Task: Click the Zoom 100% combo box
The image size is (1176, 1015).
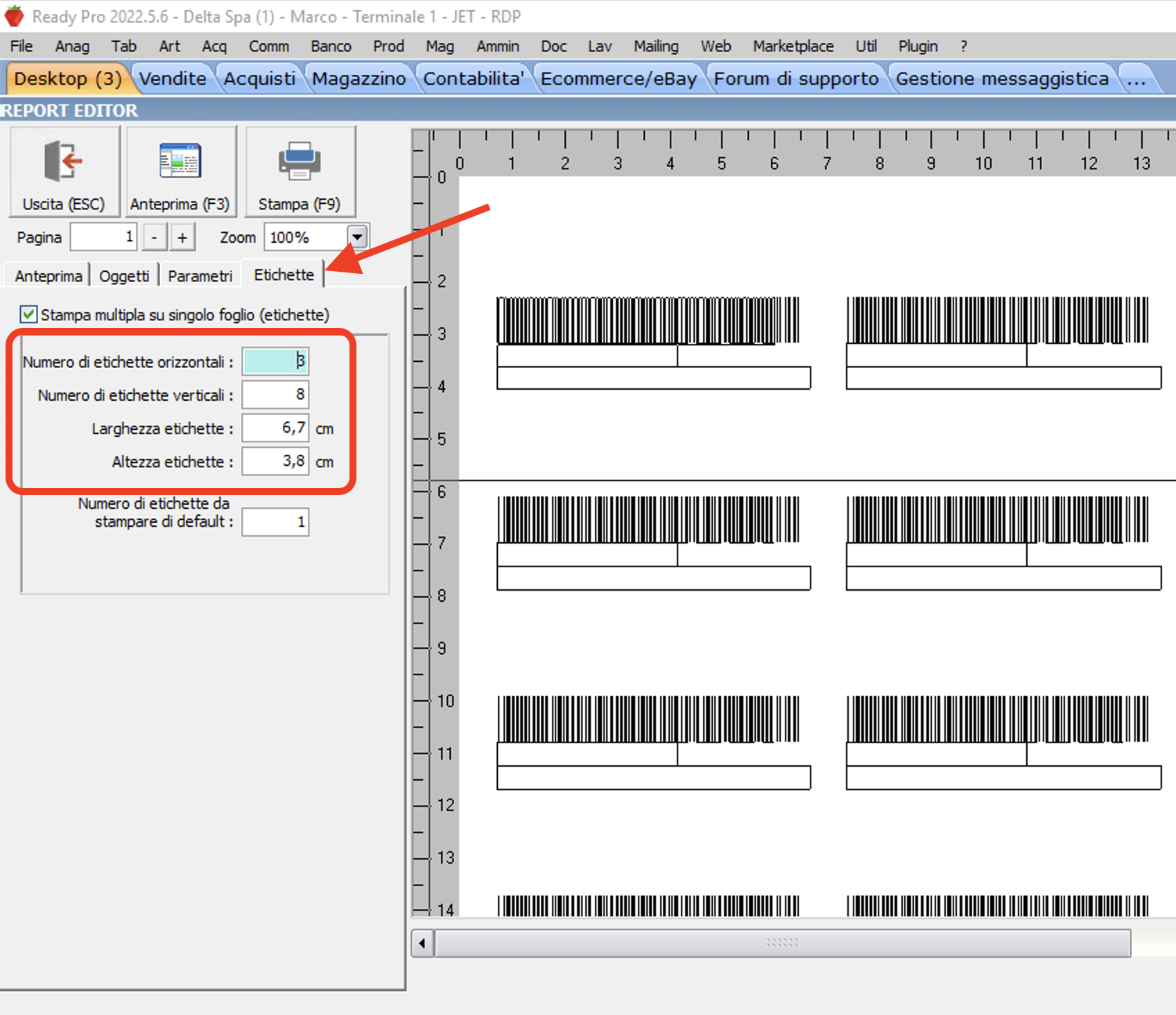Action: pos(315,237)
